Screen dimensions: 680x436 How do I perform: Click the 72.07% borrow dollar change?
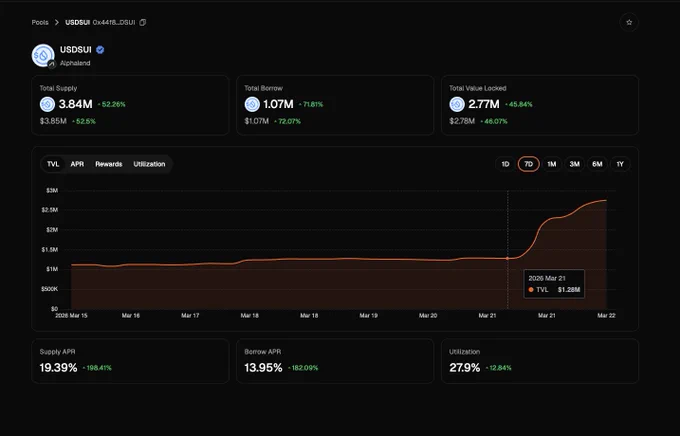[288, 121]
